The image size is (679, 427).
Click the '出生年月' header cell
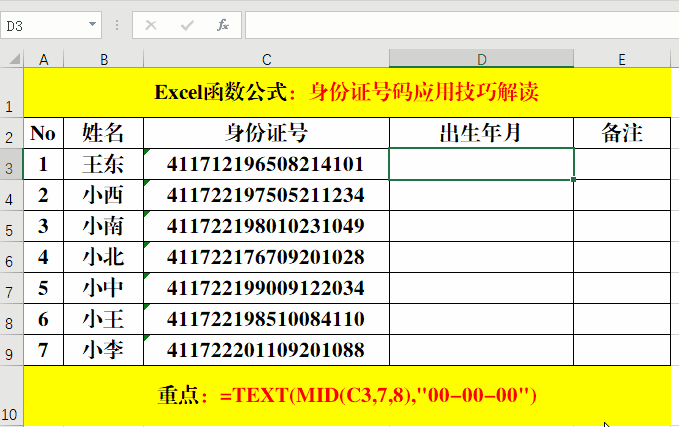click(x=482, y=133)
